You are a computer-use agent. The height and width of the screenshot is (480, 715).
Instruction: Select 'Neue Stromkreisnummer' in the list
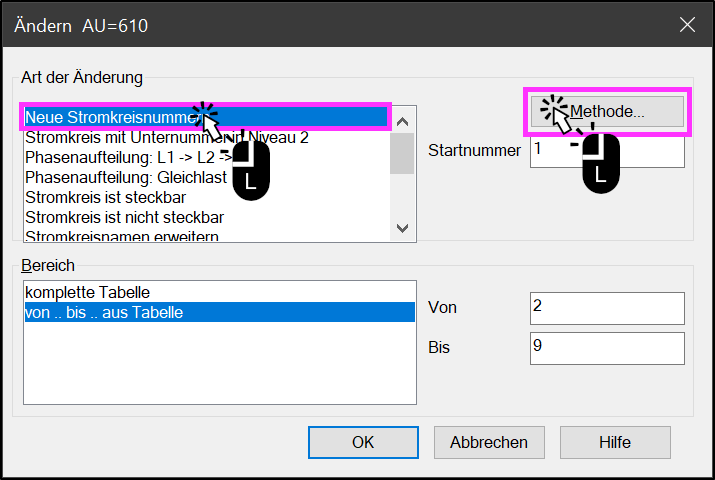pos(110,118)
